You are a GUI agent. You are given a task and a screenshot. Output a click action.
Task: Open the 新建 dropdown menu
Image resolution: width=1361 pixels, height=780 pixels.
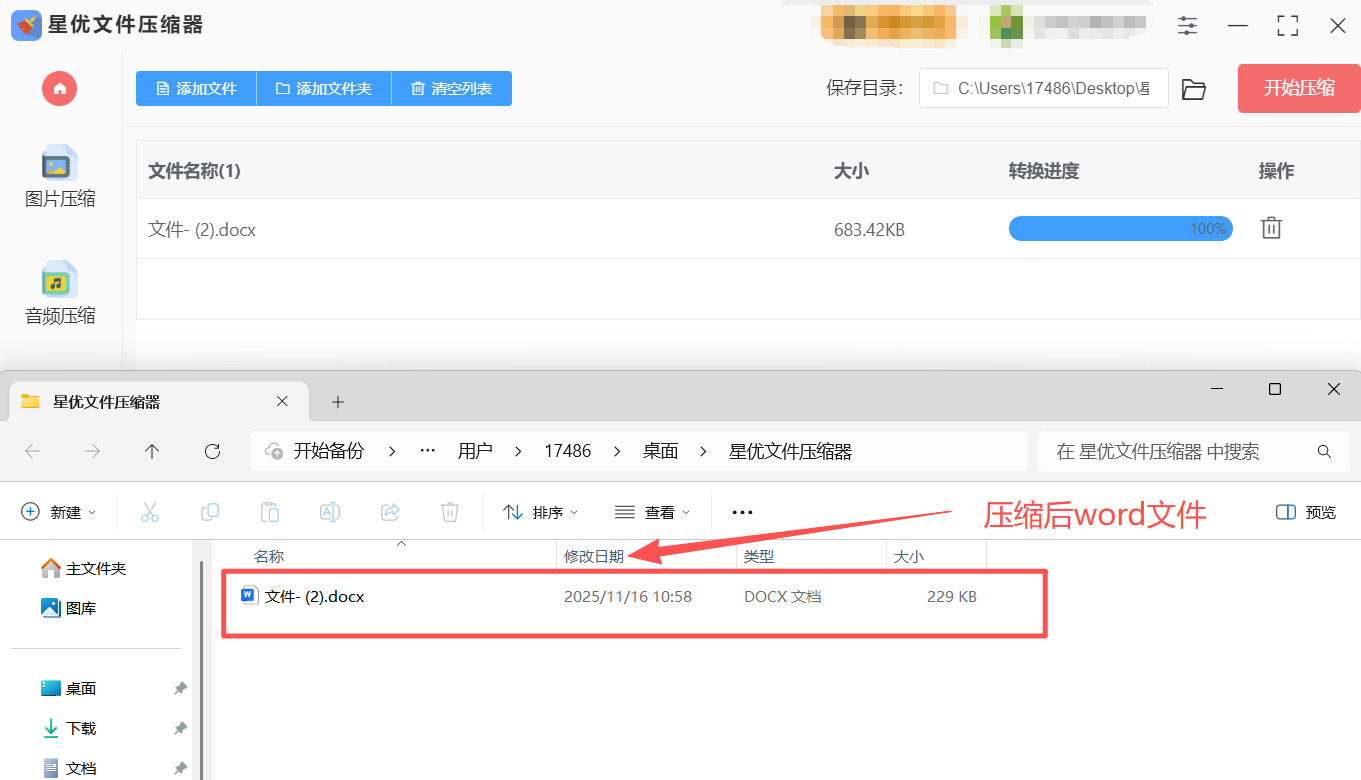click(59, 512)
